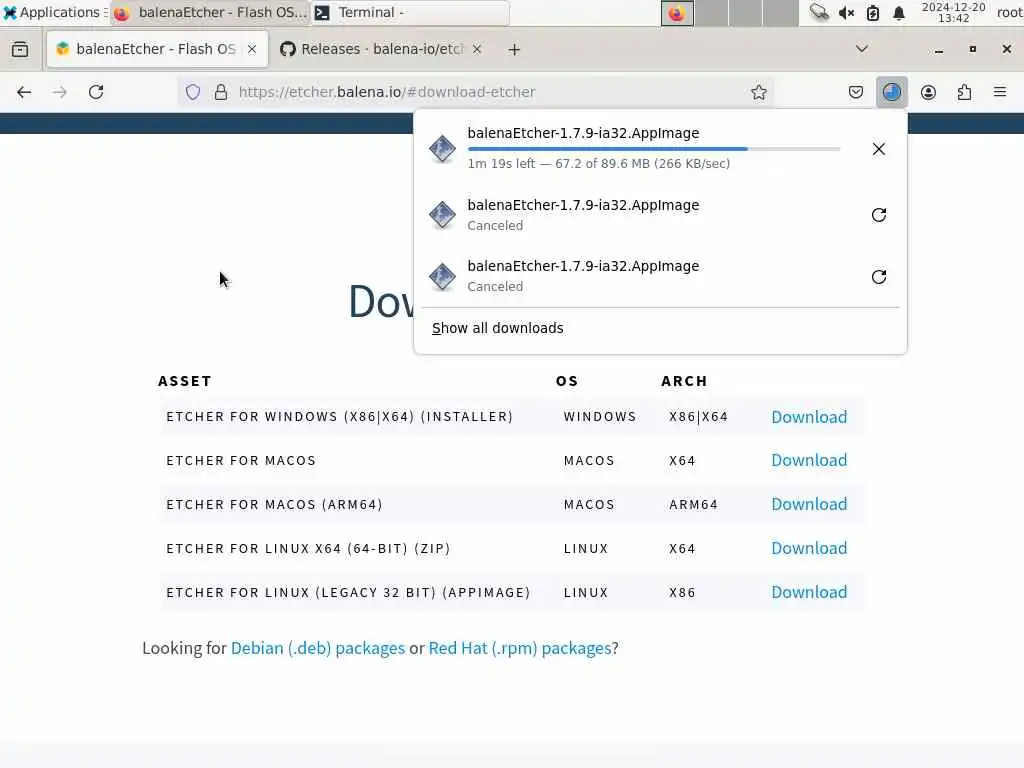1024x768 pixels.
Task: Click the clock date and time
Action: 953,12
